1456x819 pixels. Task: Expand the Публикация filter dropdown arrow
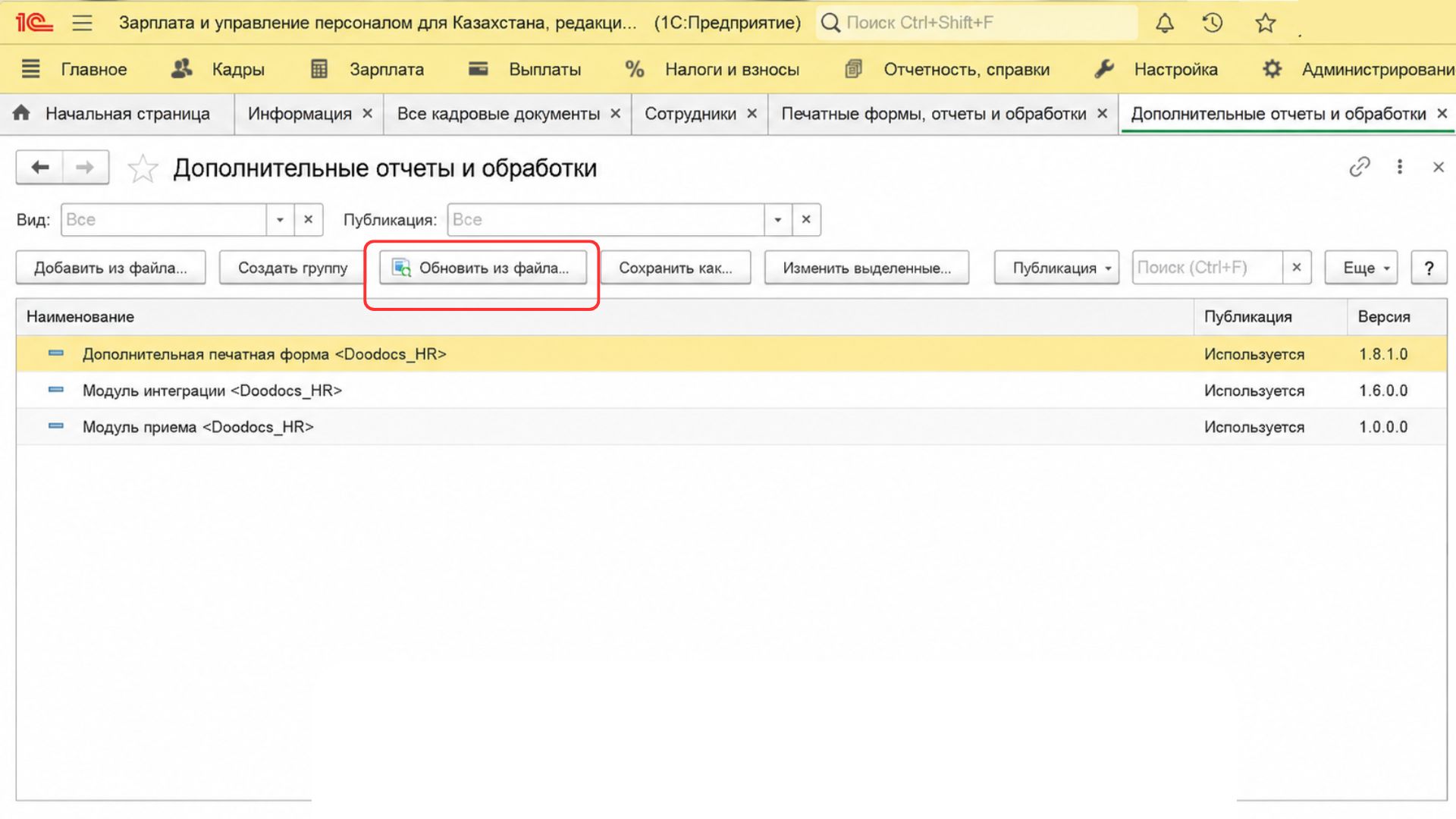(x=778, y=220)
